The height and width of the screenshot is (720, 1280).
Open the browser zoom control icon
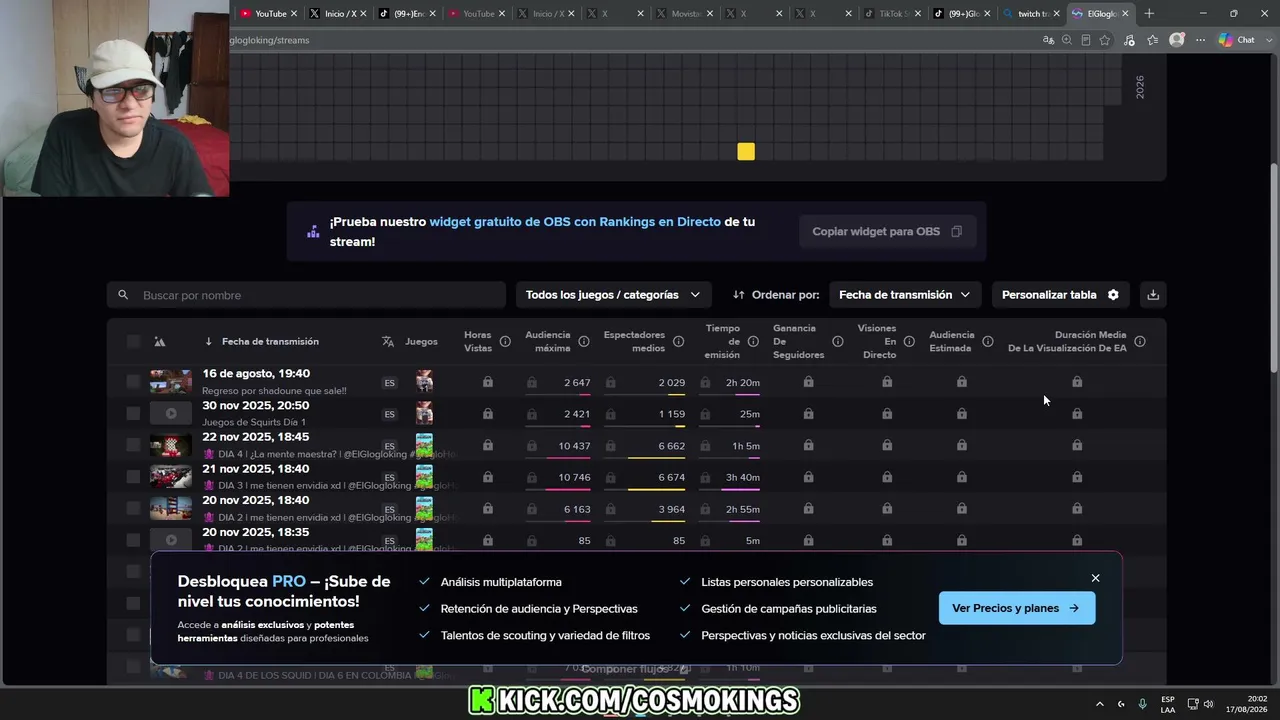(1067, 40)
